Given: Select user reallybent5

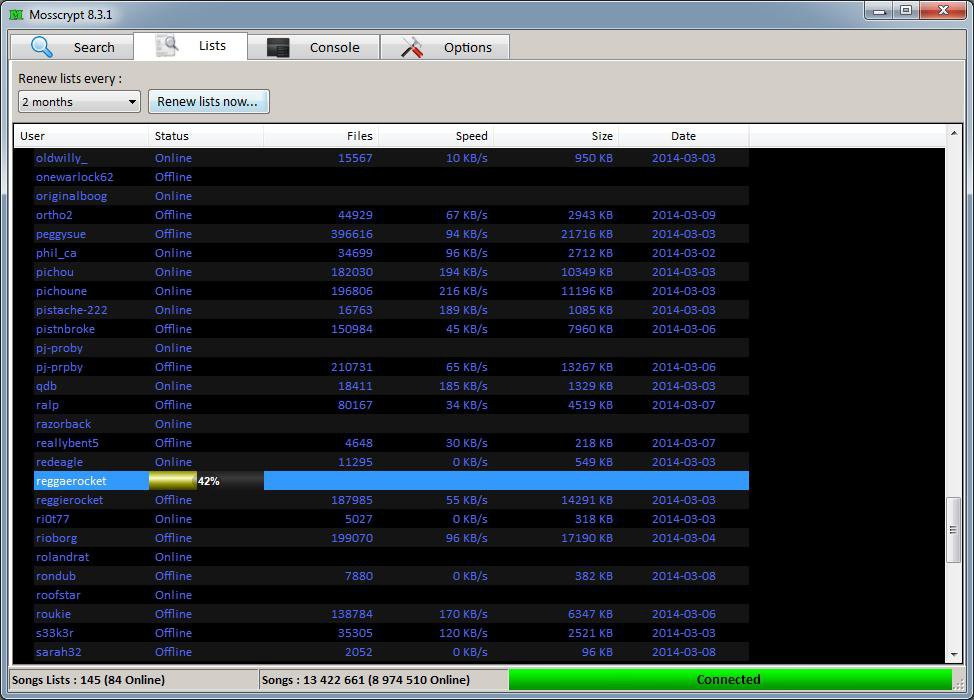Looking at the screenshot, I should [67, 443].
